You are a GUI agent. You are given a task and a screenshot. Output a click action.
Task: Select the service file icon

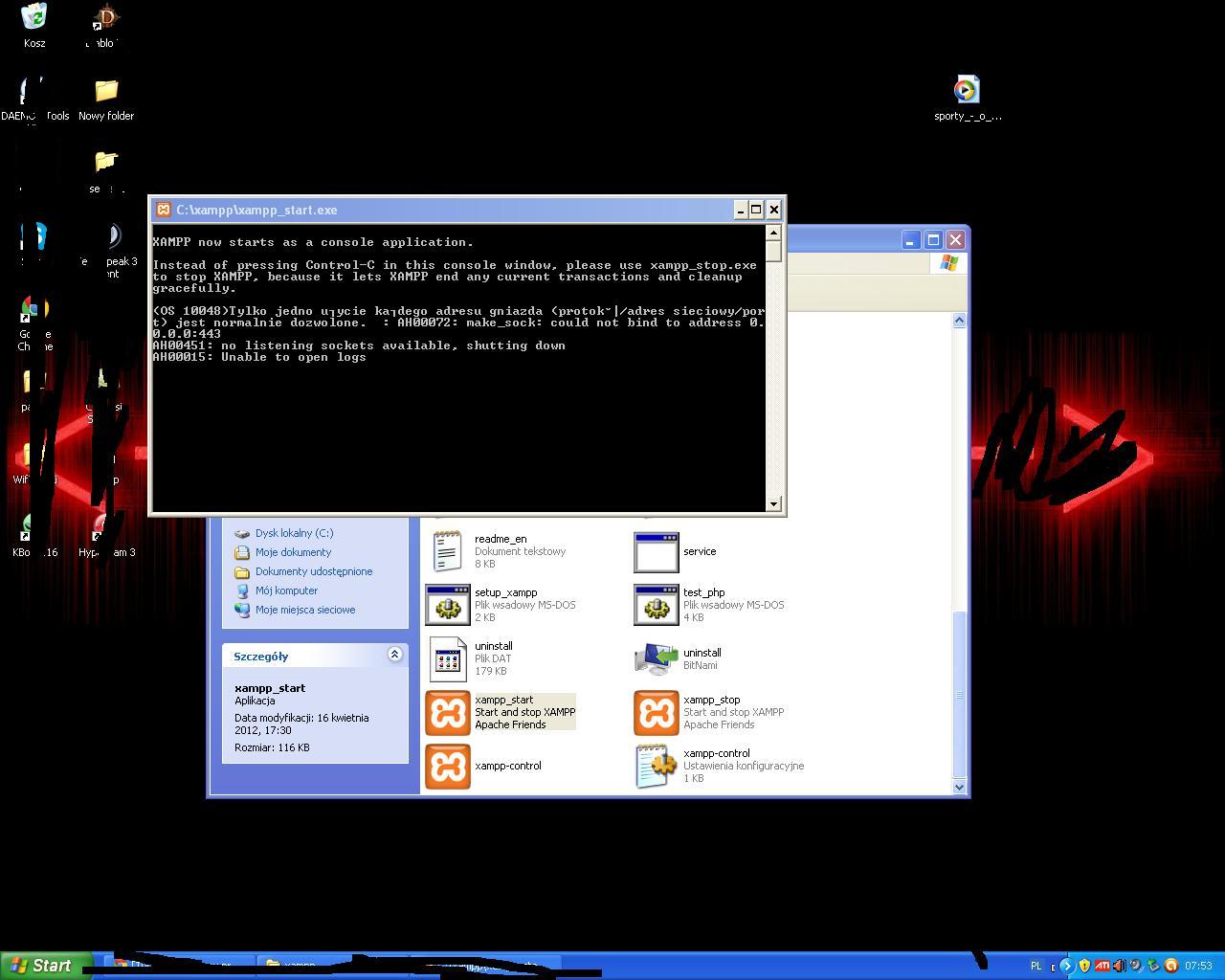(657, 552)
